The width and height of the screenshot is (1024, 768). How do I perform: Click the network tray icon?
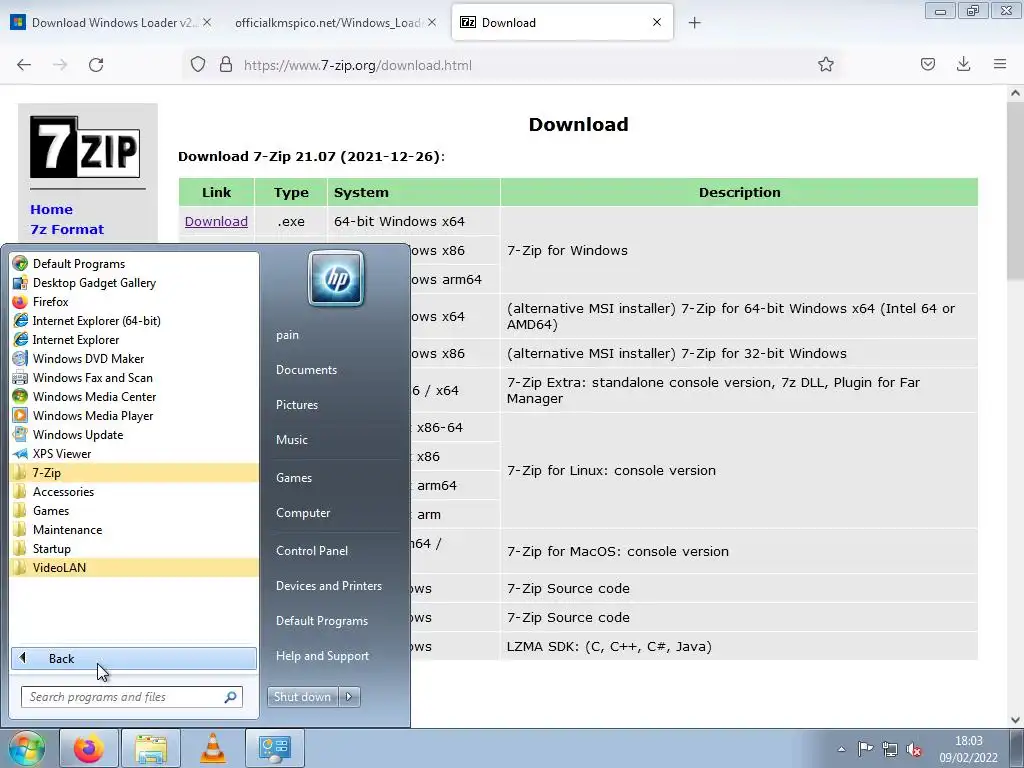pos(889,749)
